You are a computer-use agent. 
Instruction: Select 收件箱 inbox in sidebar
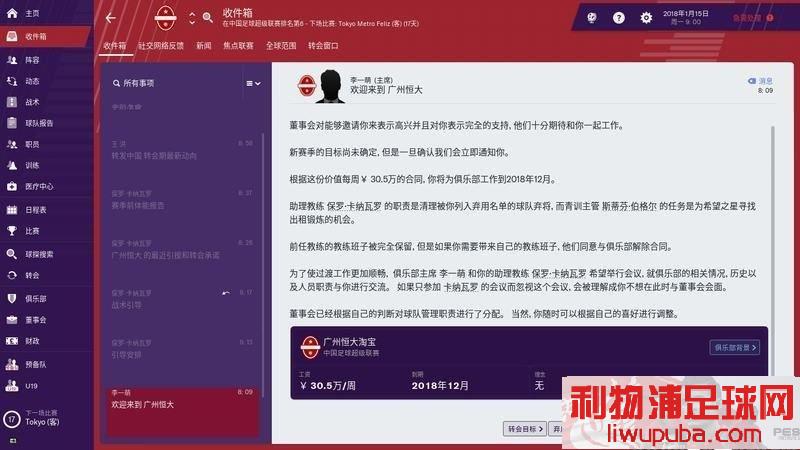click(45, 36)
